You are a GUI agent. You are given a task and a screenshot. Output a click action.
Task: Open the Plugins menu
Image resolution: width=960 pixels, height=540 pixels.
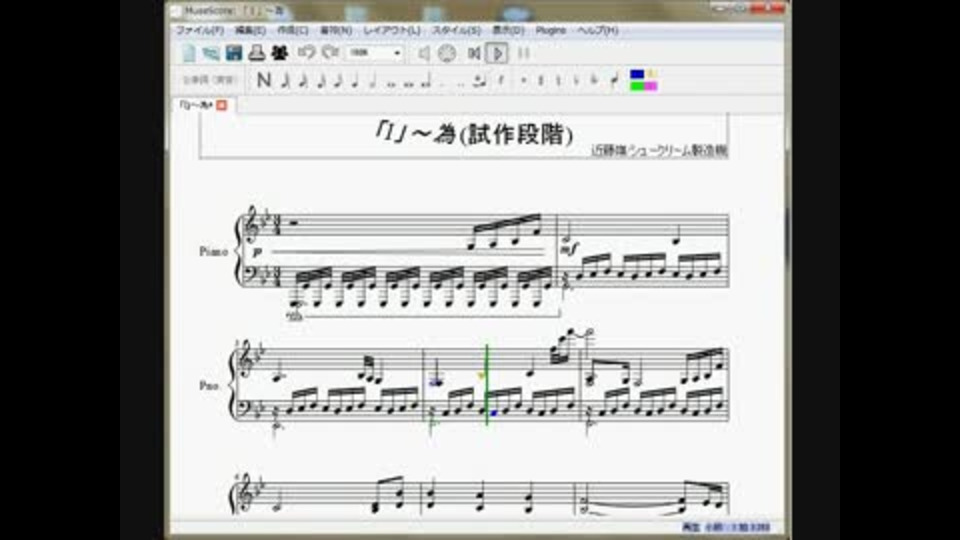pyautogui.click(x=550, y=30)
